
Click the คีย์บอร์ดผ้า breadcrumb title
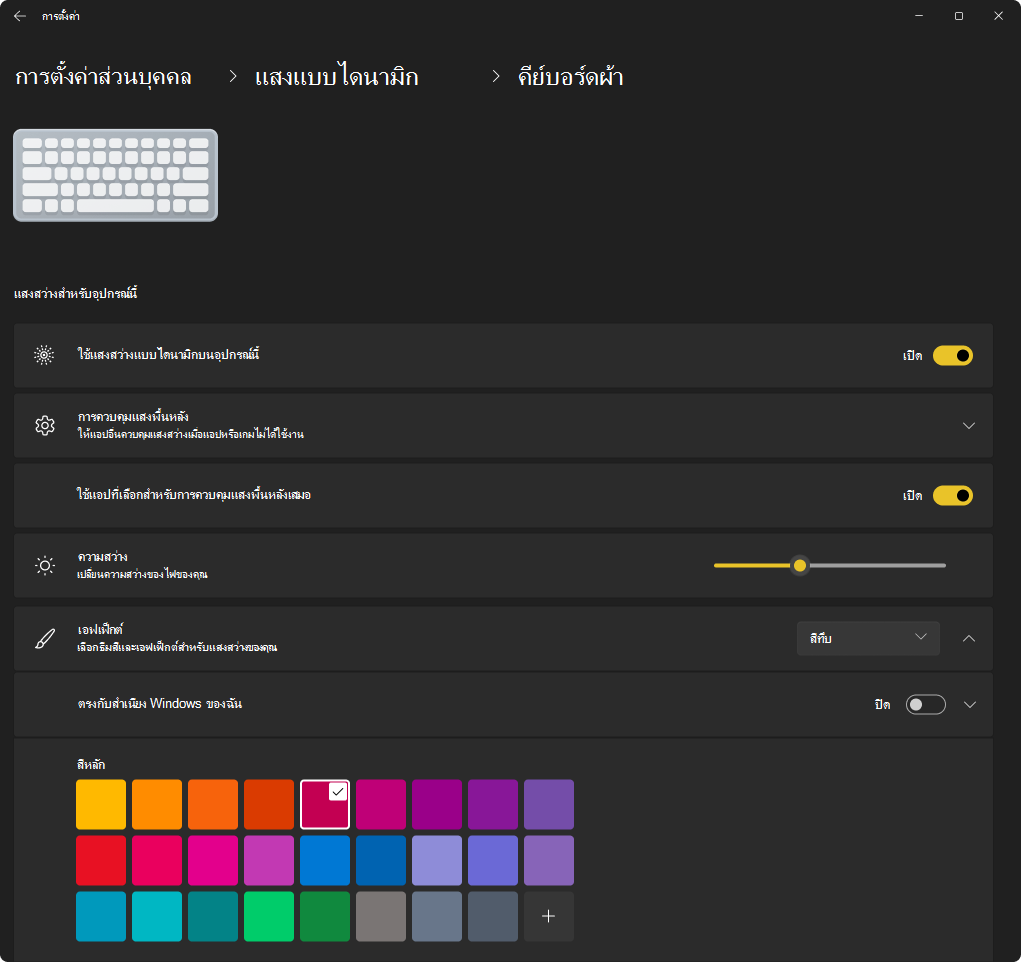coord(570,77)
